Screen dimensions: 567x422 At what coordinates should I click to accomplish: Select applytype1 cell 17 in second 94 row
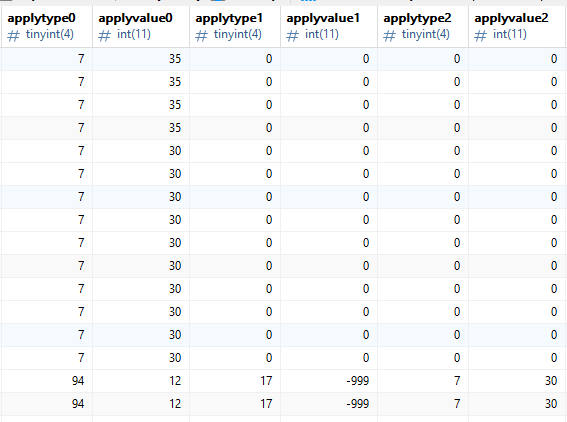tap(235, 404)
